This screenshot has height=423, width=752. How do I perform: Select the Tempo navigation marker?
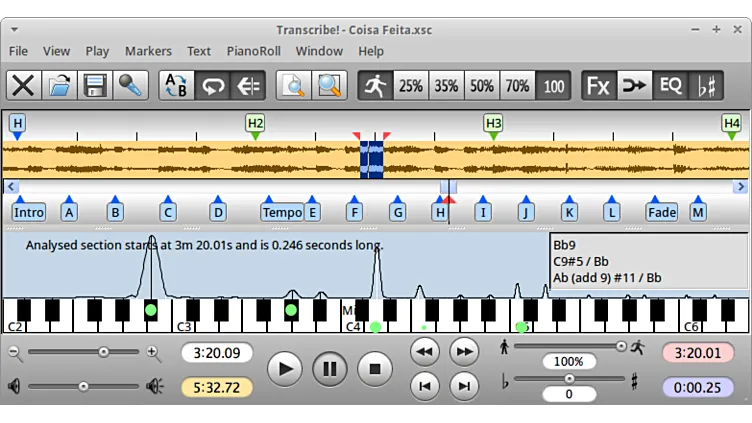282,212
